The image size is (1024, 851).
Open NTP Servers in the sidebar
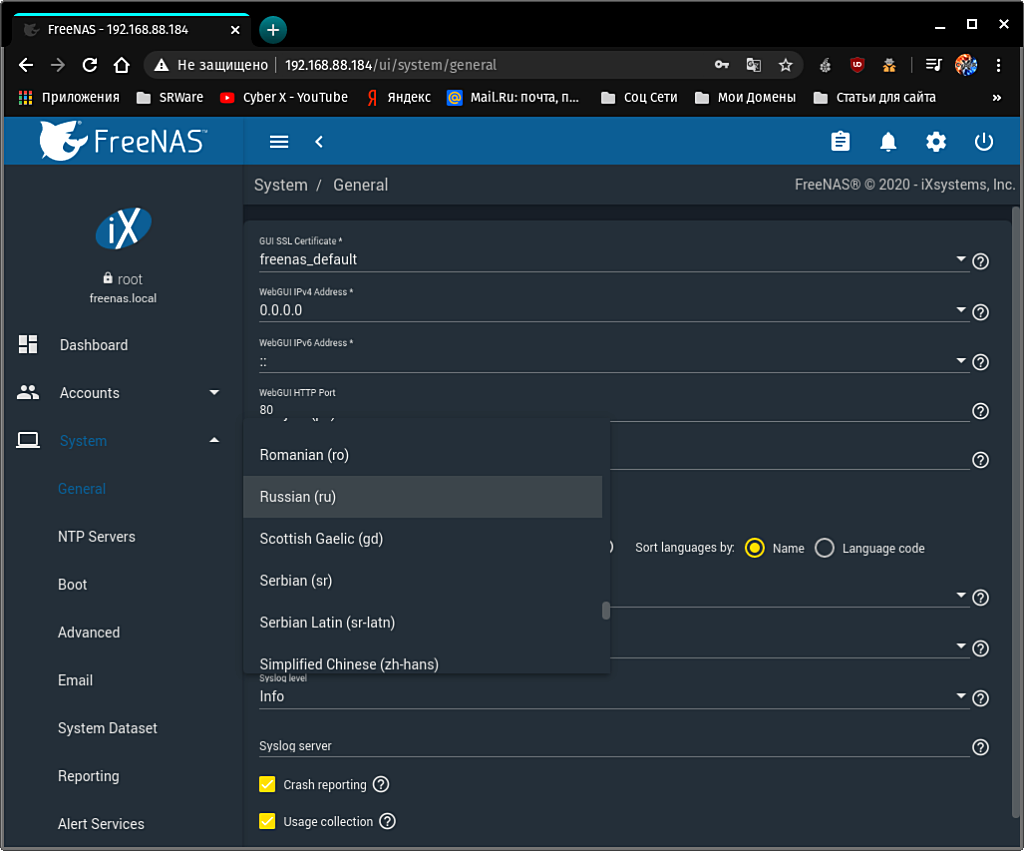tap(96, 537)
